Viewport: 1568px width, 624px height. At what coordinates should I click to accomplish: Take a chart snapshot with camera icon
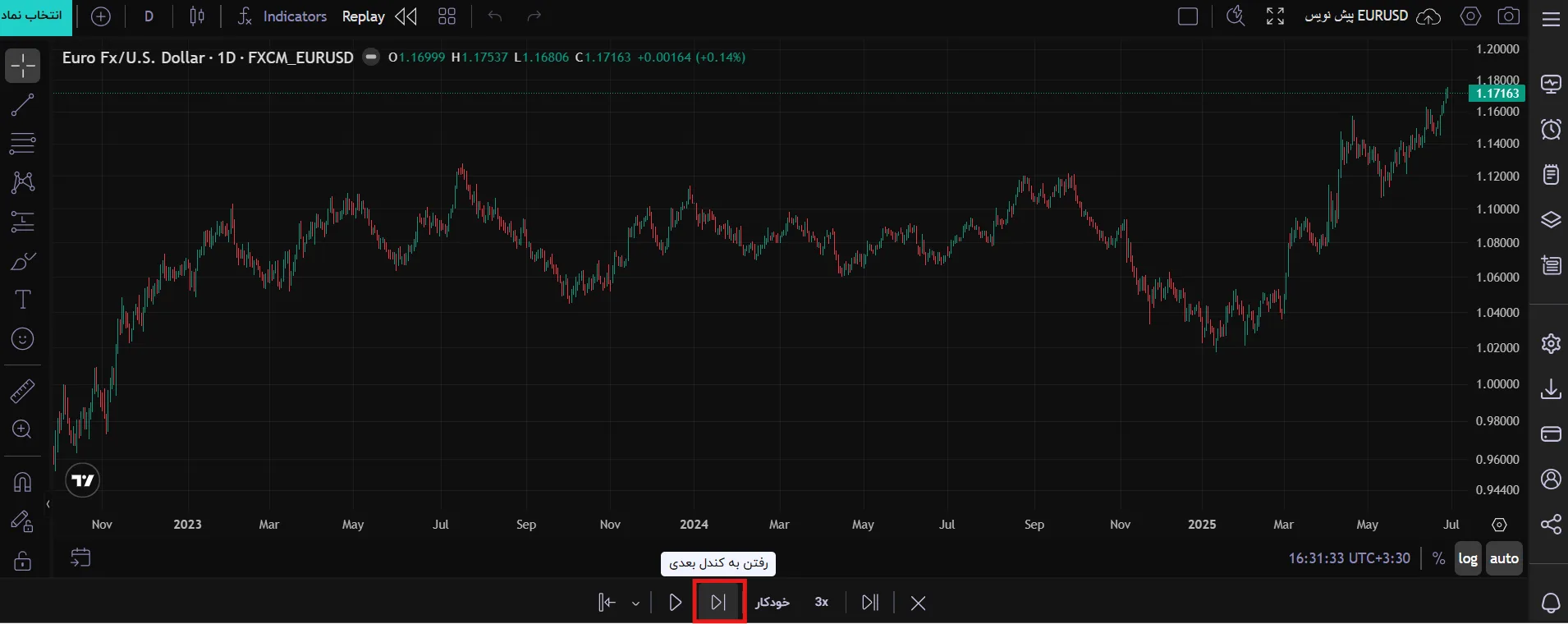coord(1508,16)
